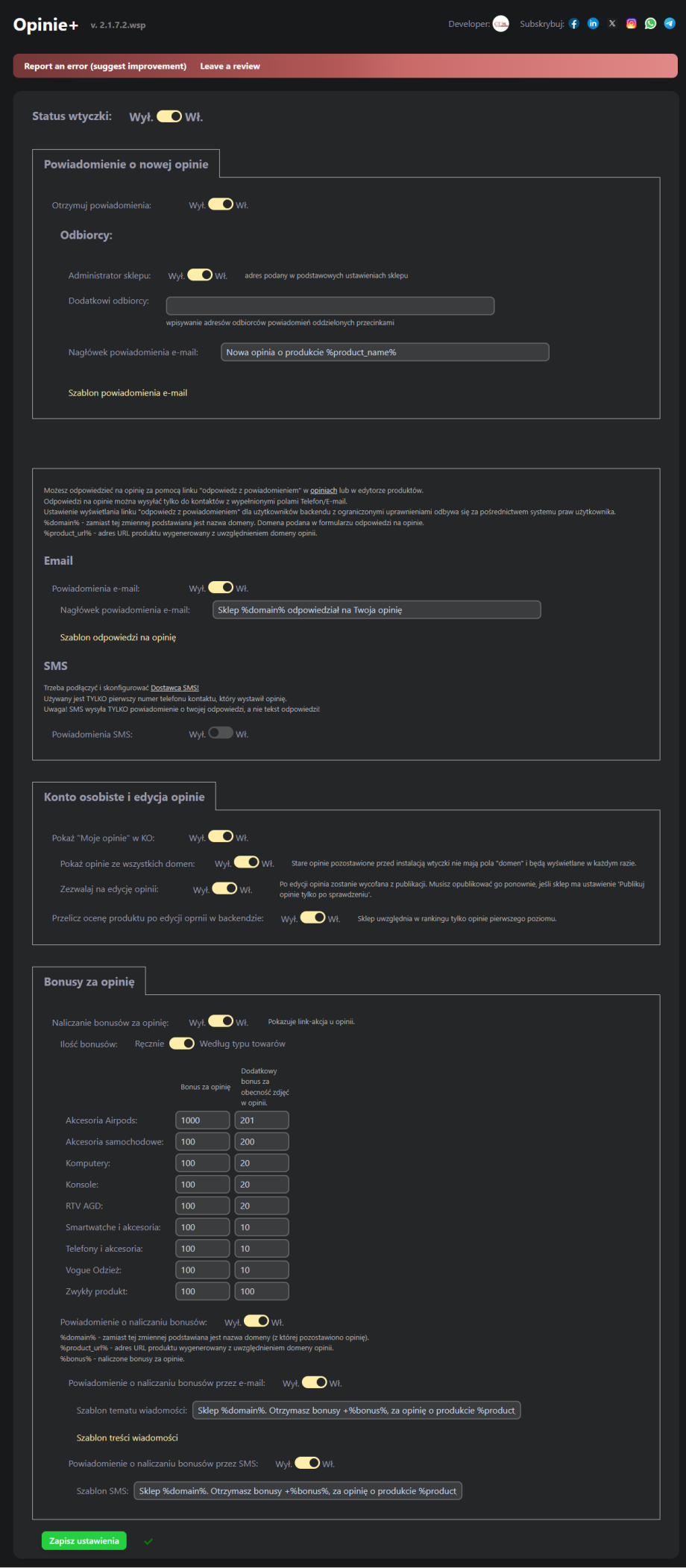Toggle the Status wtyczki switch

(x=169, y=116)
